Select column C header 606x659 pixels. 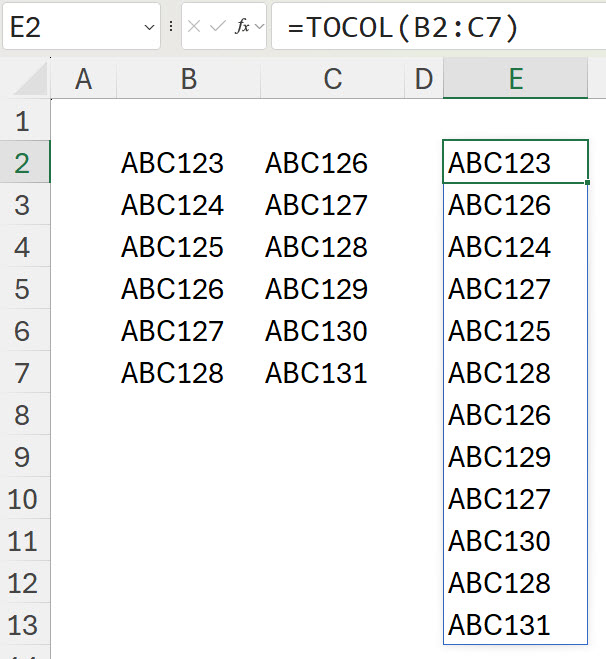click(x=333, y=79)
